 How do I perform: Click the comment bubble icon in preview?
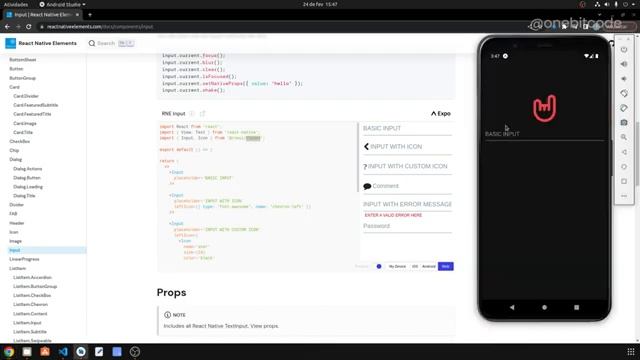367,186
